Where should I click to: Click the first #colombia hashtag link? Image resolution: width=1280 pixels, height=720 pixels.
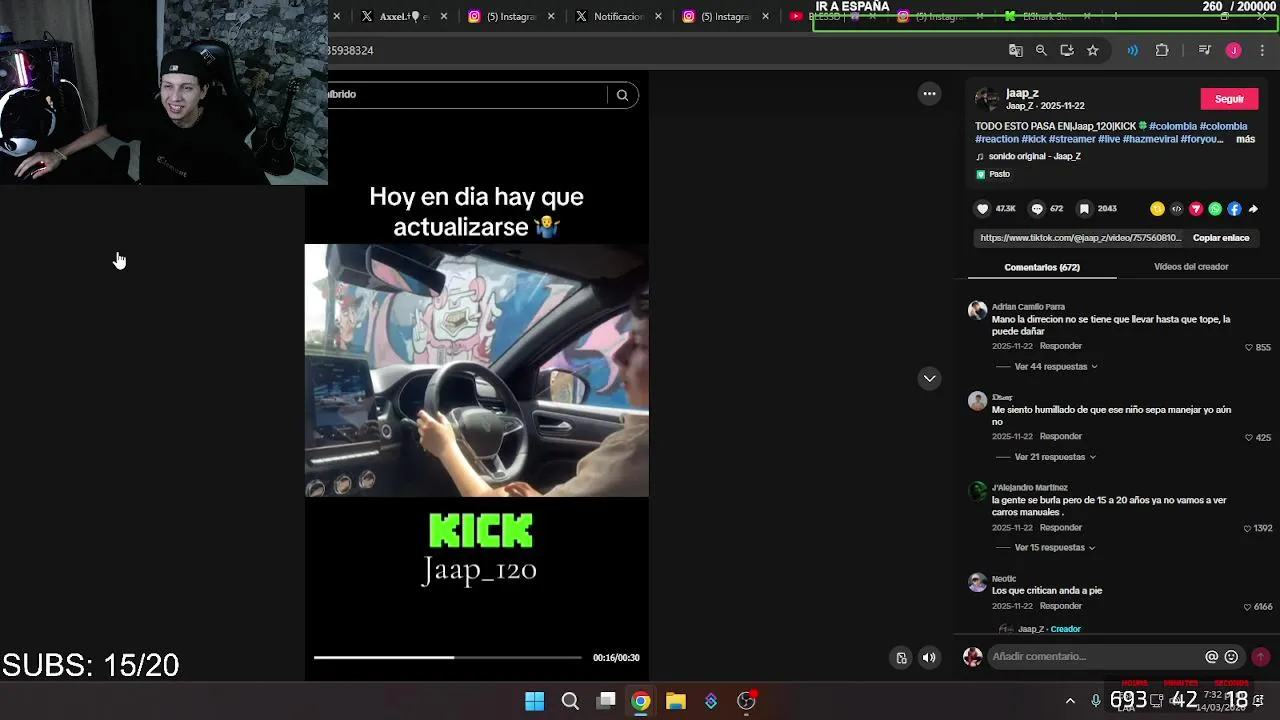[x=1173, y=126]
